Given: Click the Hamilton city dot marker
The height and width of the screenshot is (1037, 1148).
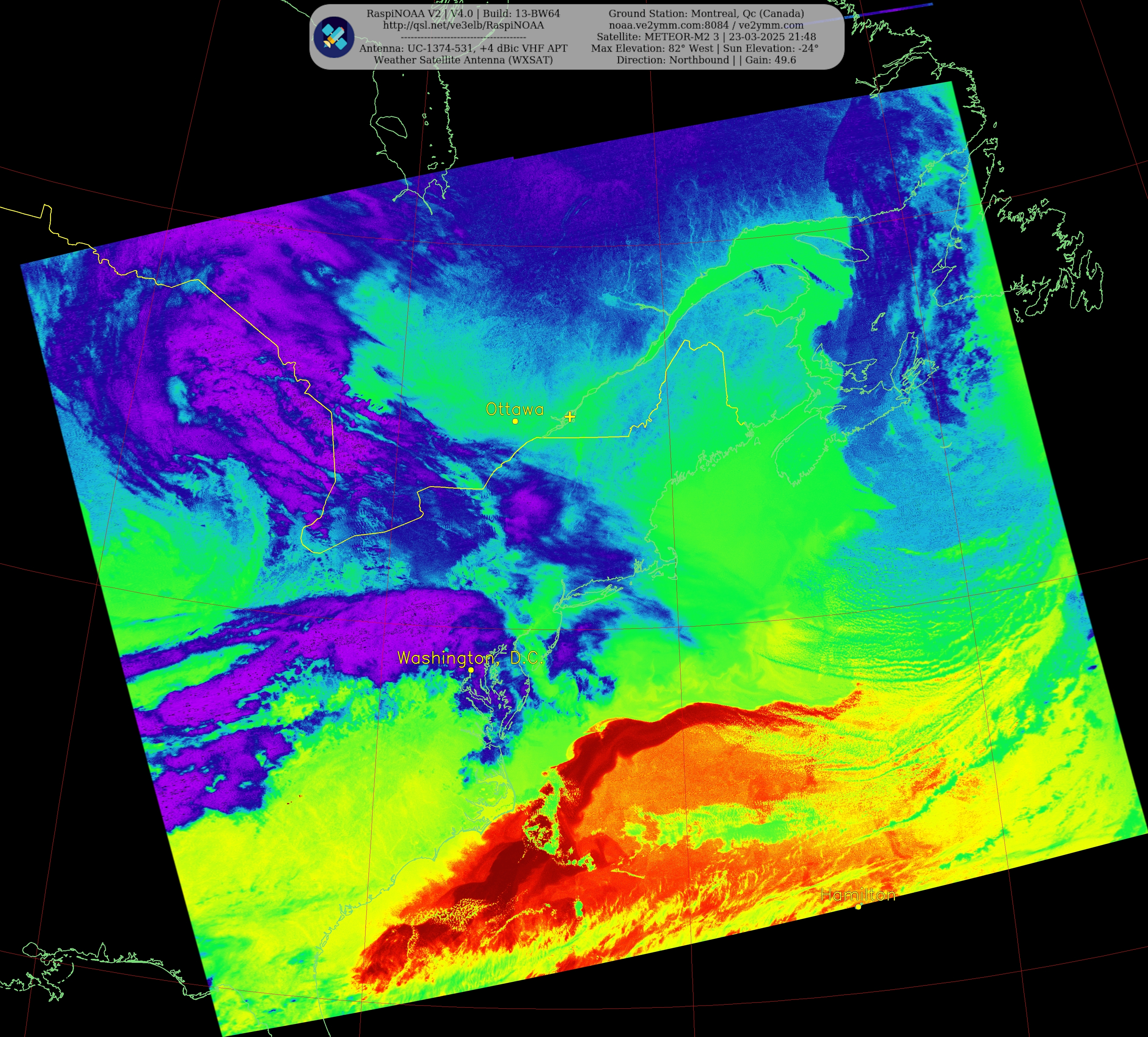Looking at the screenshot, I should 858,907.
